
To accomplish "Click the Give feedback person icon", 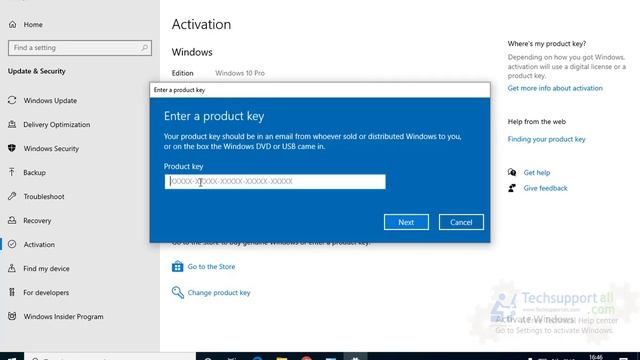I will (x=512, y=188).
